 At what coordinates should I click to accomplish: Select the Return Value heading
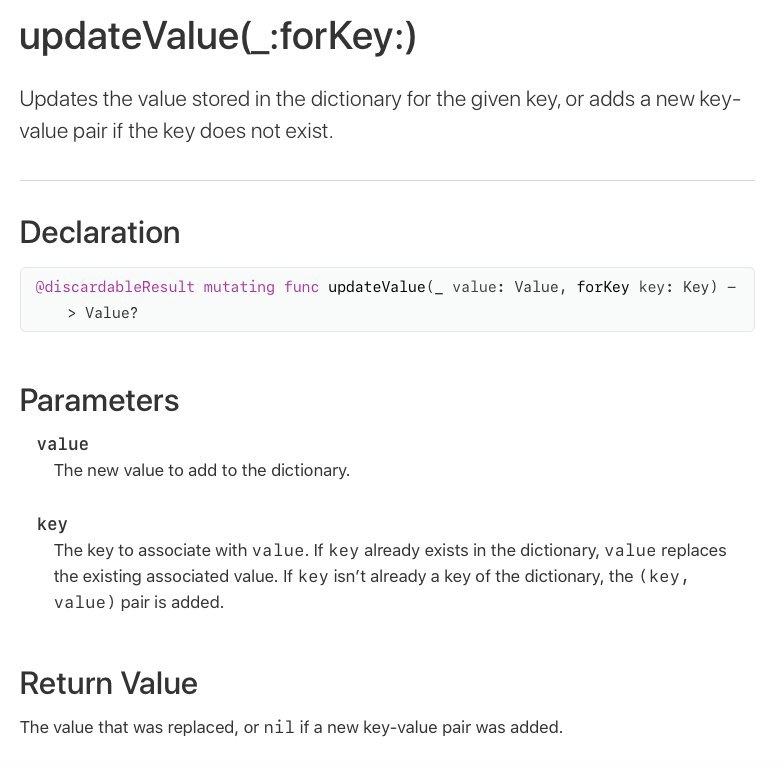(x=108, y=684)
